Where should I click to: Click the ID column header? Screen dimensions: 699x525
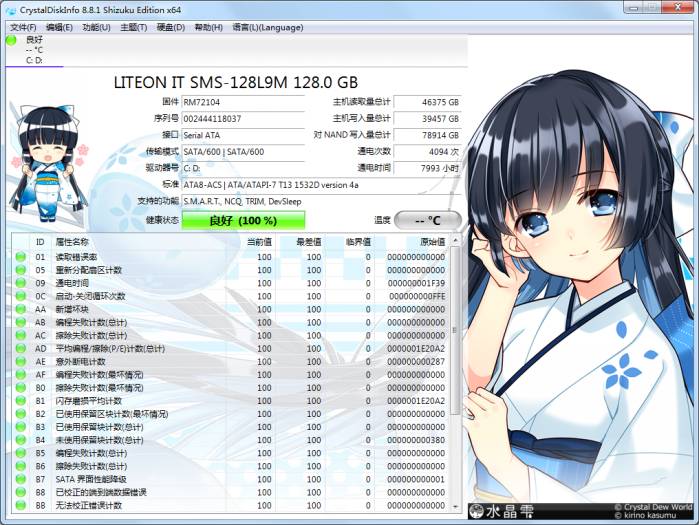click(40, 242)
